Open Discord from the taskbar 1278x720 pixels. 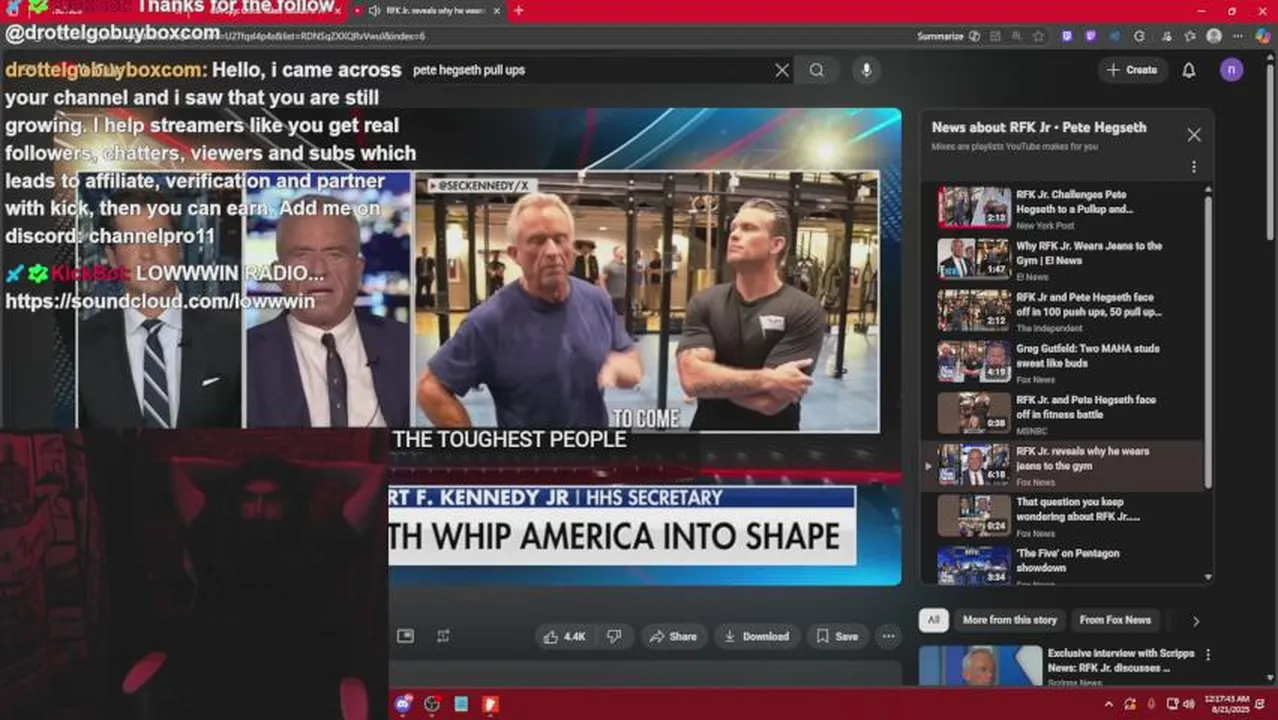403,704
